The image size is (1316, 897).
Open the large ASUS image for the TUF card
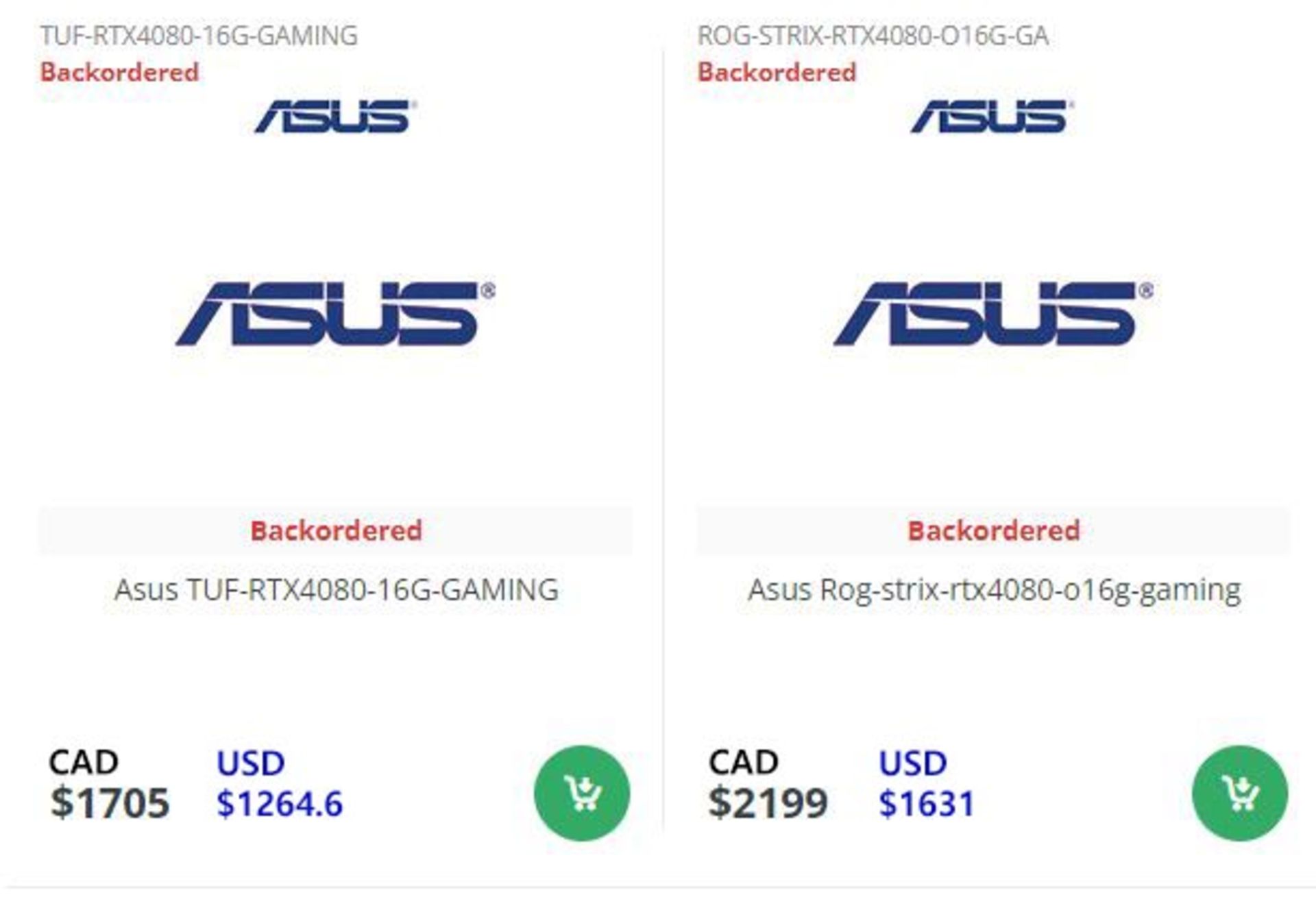[335, 313]
